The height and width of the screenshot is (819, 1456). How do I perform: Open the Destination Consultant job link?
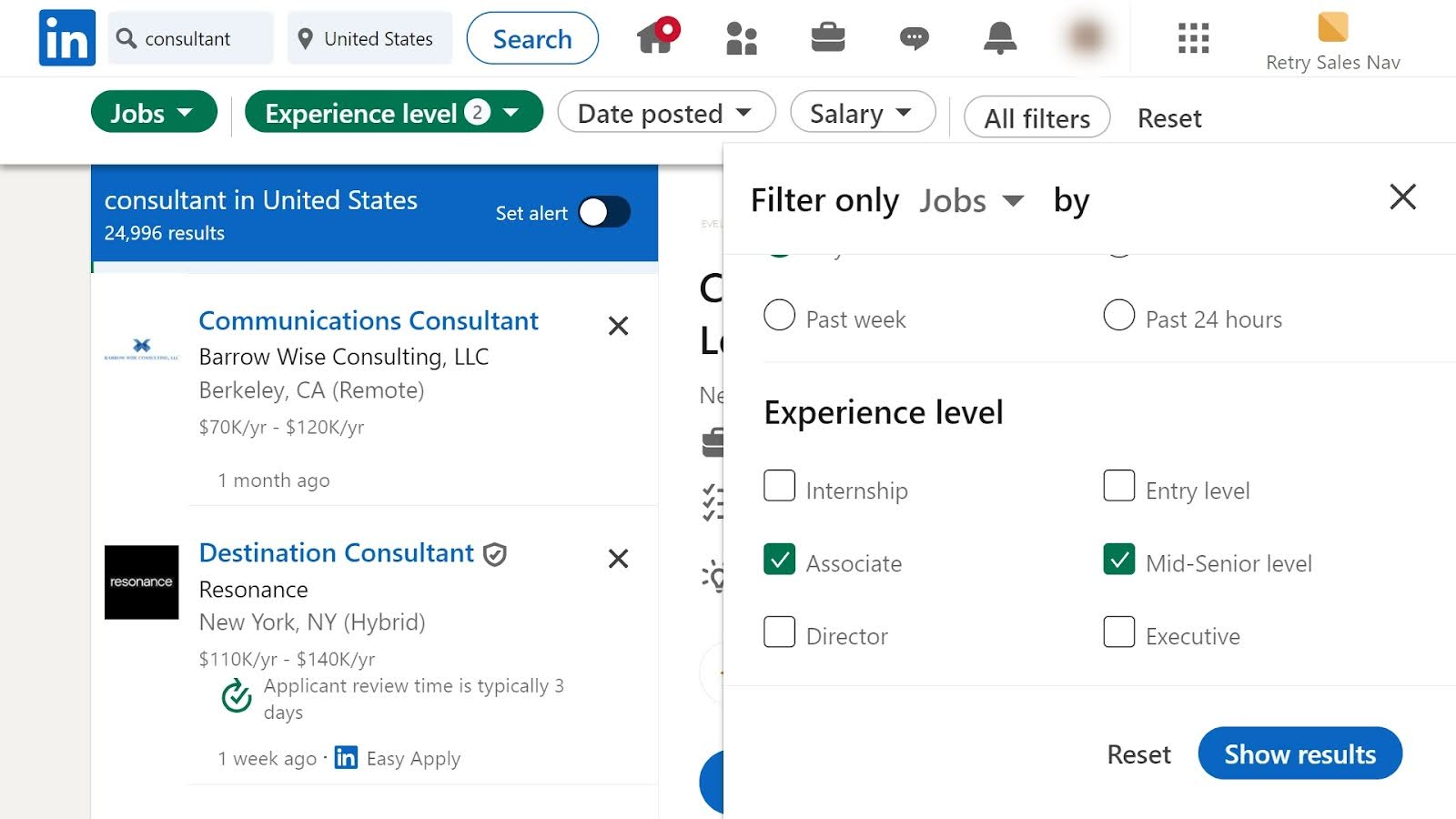tap(336, 553)
